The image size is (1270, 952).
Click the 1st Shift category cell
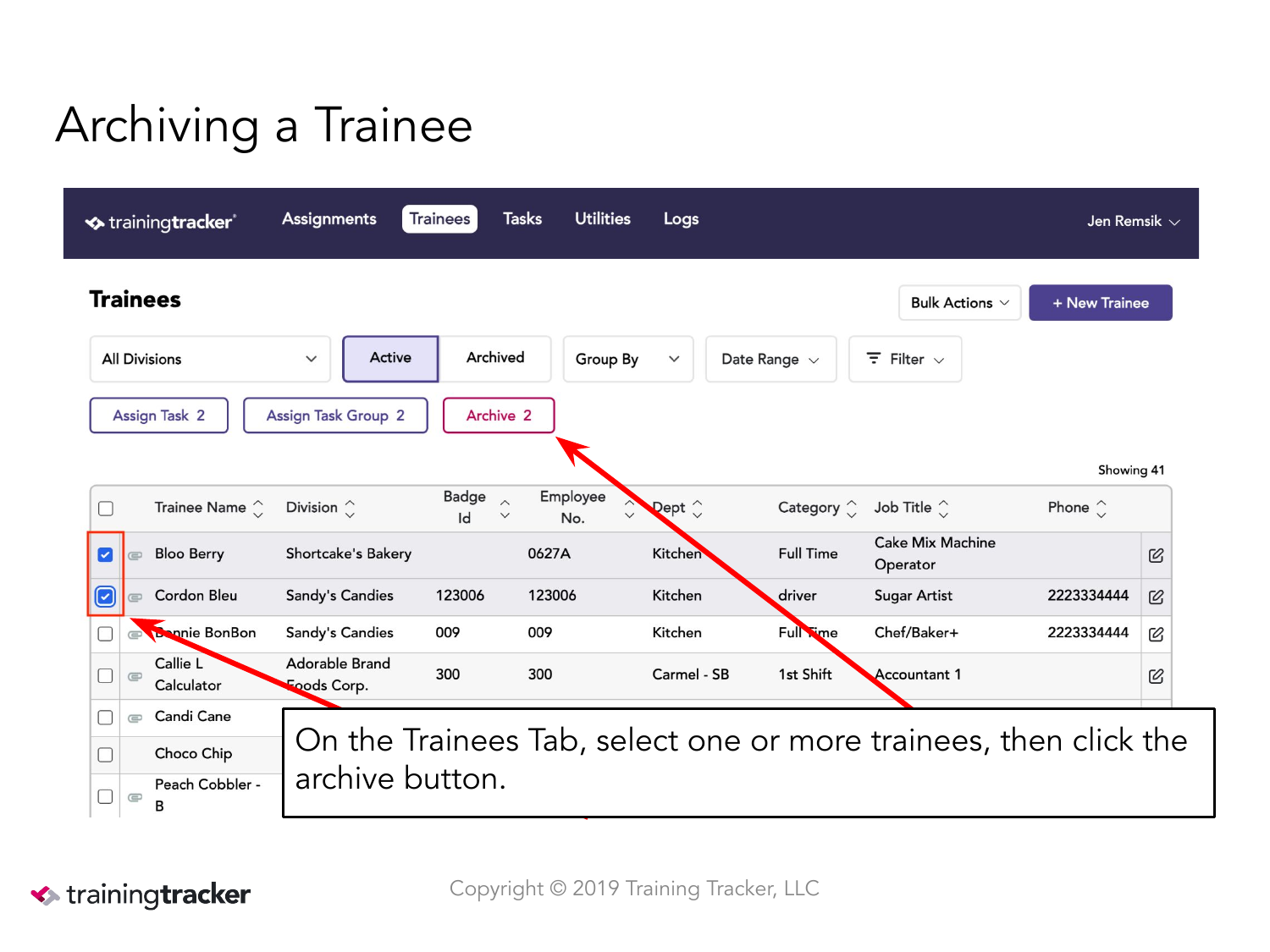805,674
